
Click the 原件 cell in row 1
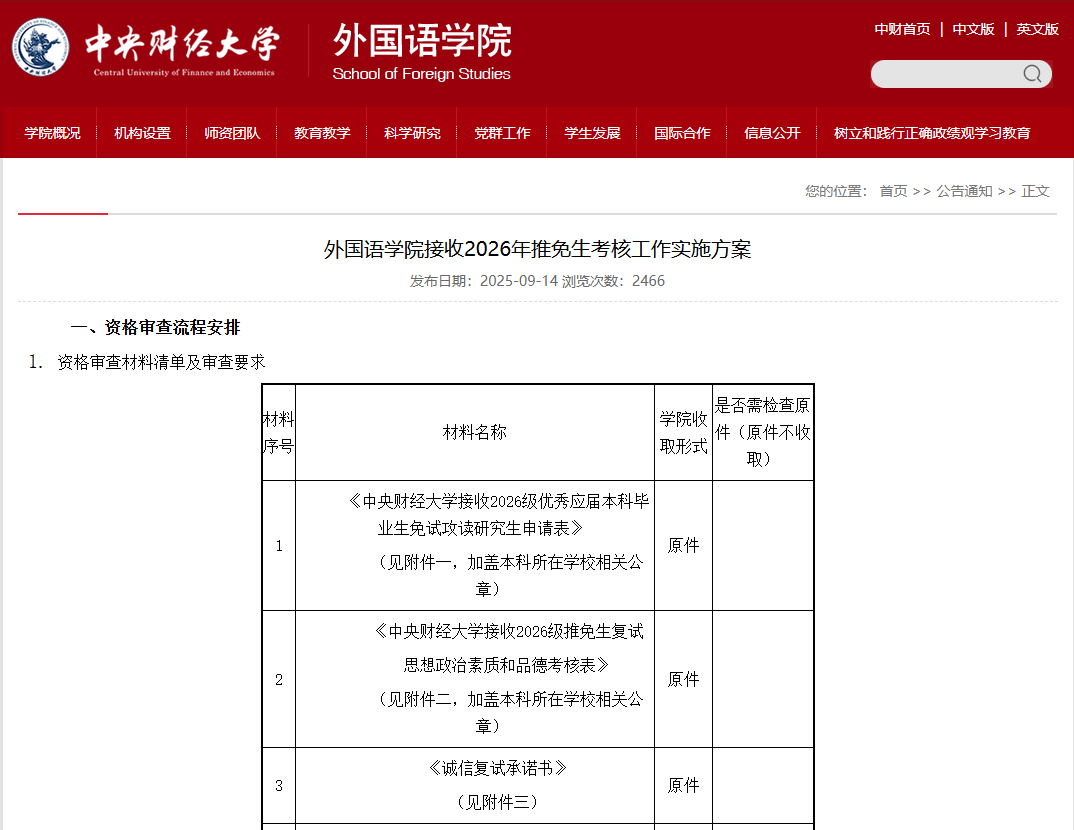(684, 545)
